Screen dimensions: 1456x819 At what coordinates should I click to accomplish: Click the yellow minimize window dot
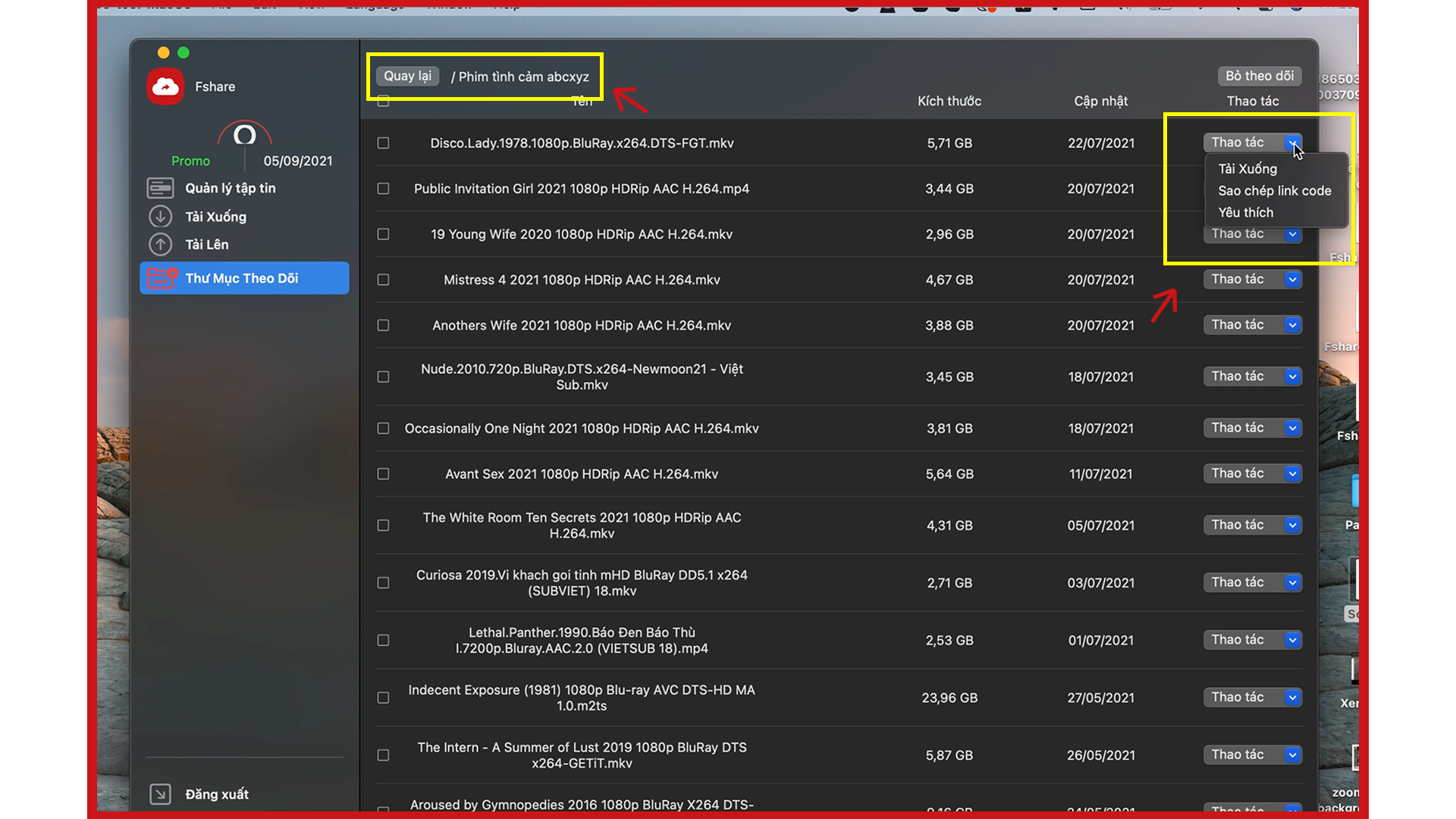tap(163, 52)
